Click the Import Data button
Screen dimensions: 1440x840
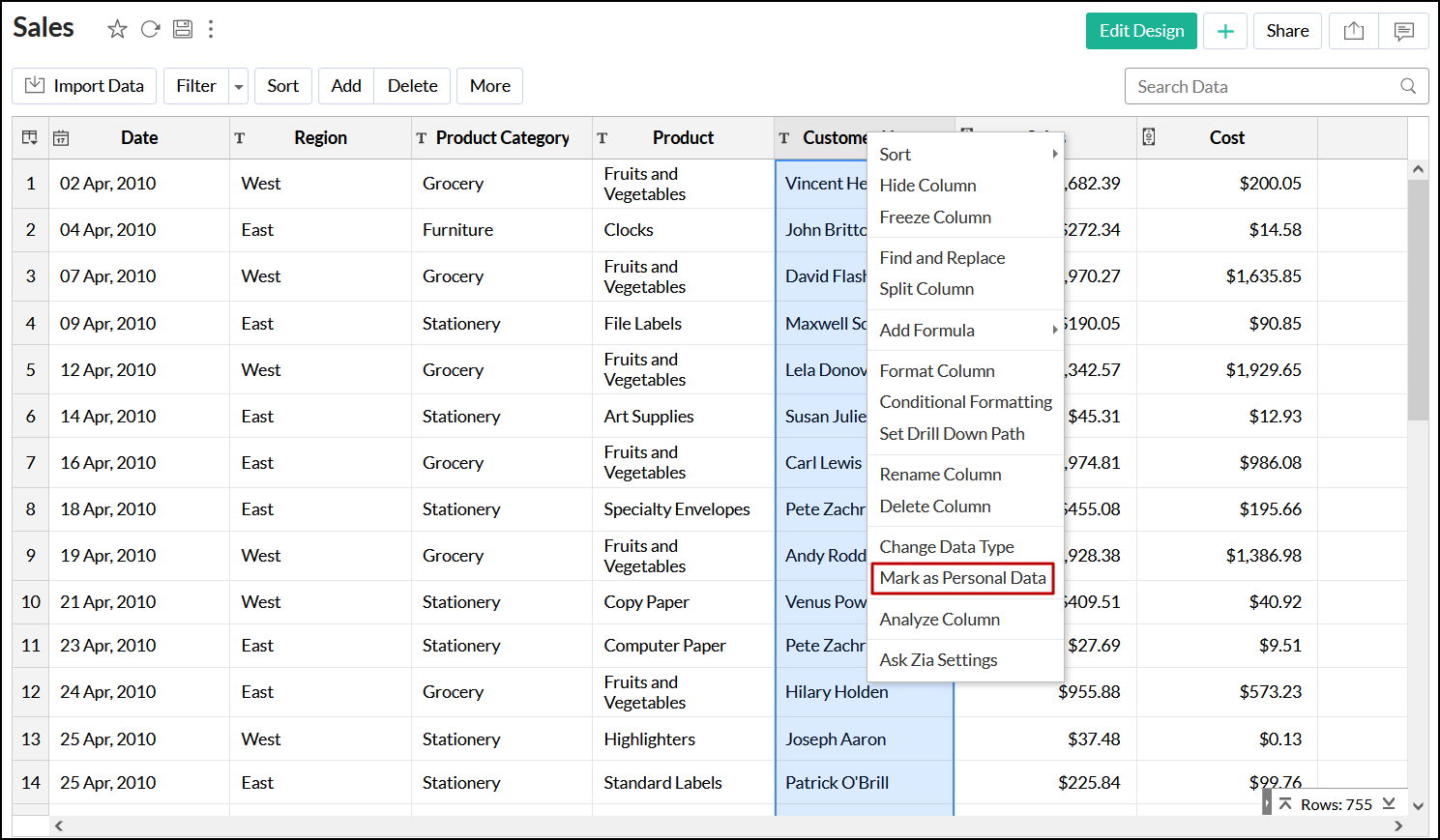[84, 86]
